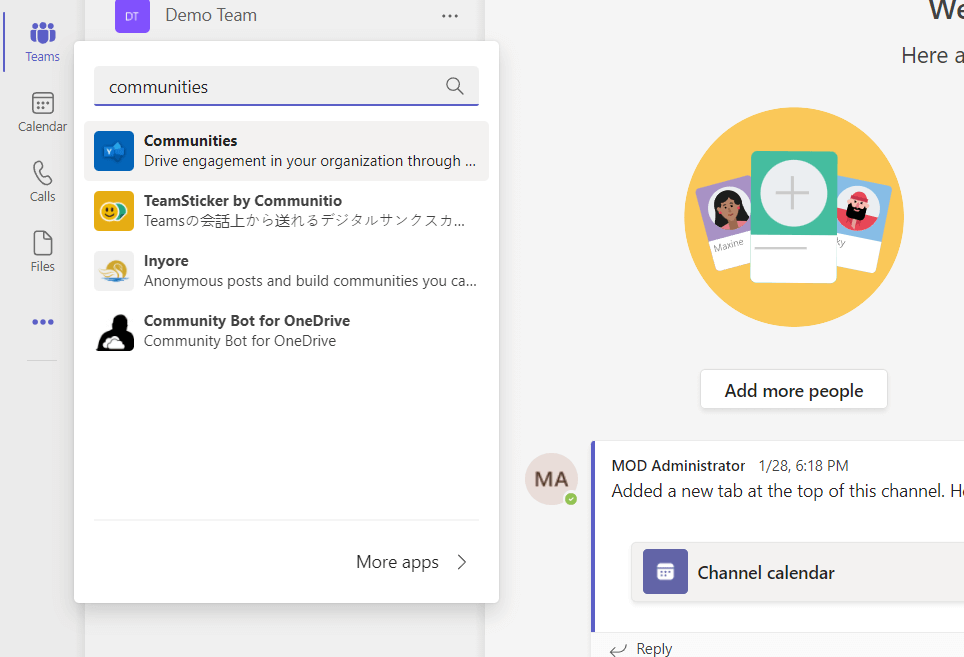Click the Channel calendar tab icon

click(x=665, y=572)
